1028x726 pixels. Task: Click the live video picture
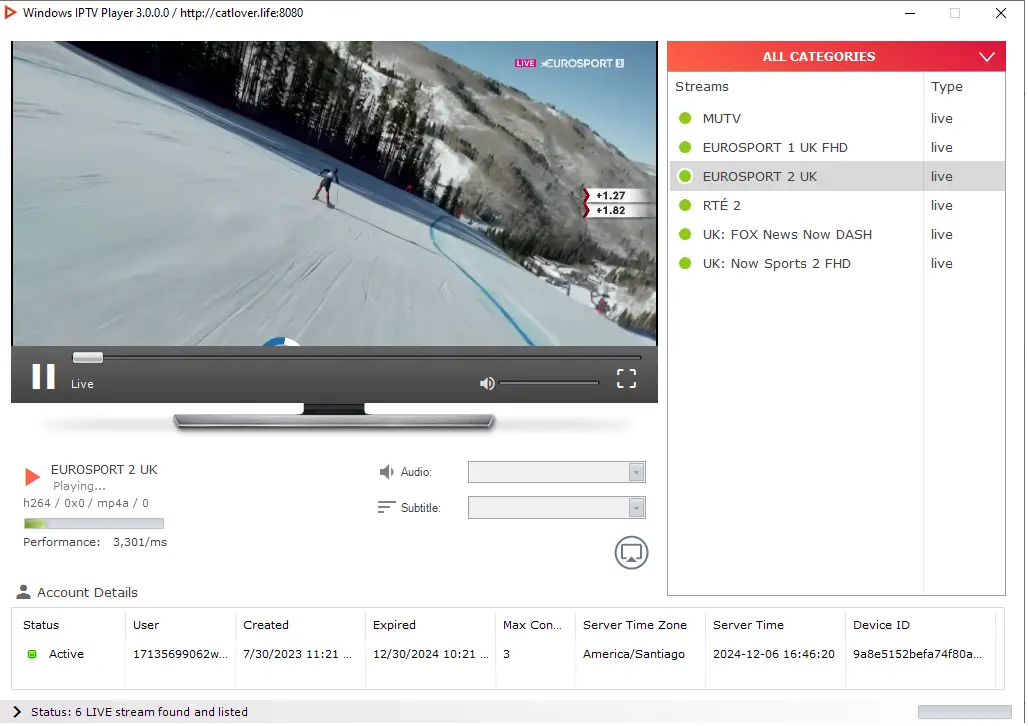(334, 193)
